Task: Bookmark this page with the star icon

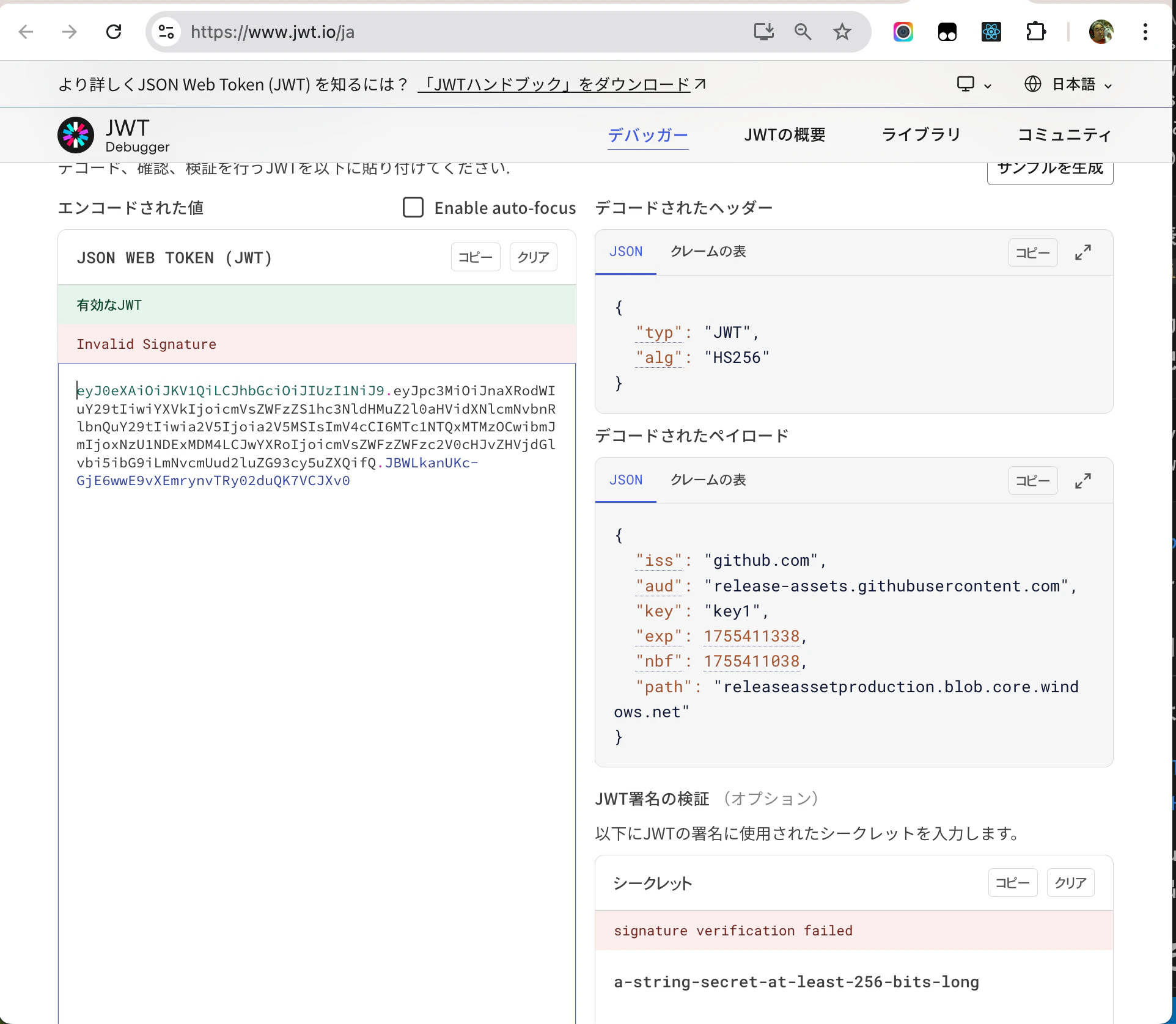Action: pos(842,32)
